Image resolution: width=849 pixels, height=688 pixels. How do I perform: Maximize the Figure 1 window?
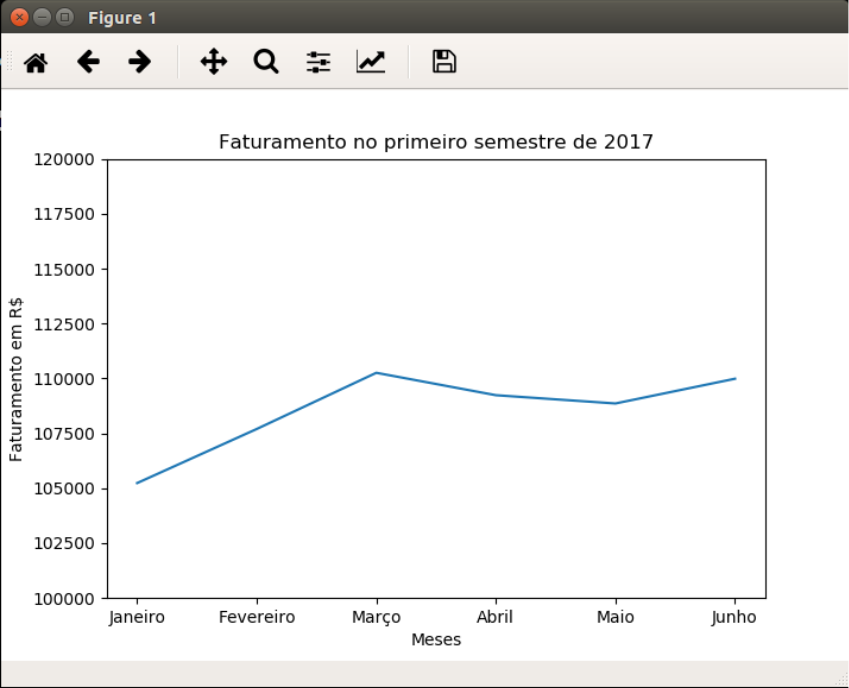point(65,17)
